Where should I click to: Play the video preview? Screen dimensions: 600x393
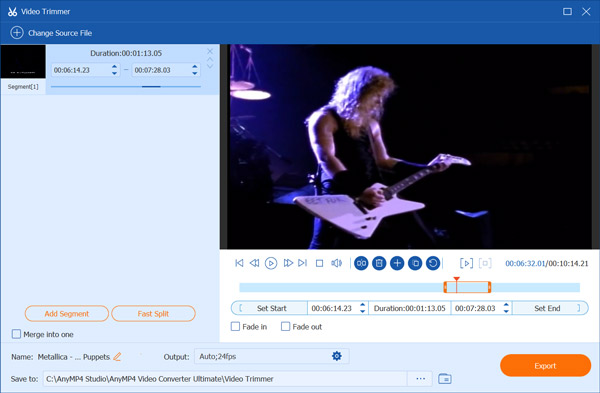coord(271,263)
